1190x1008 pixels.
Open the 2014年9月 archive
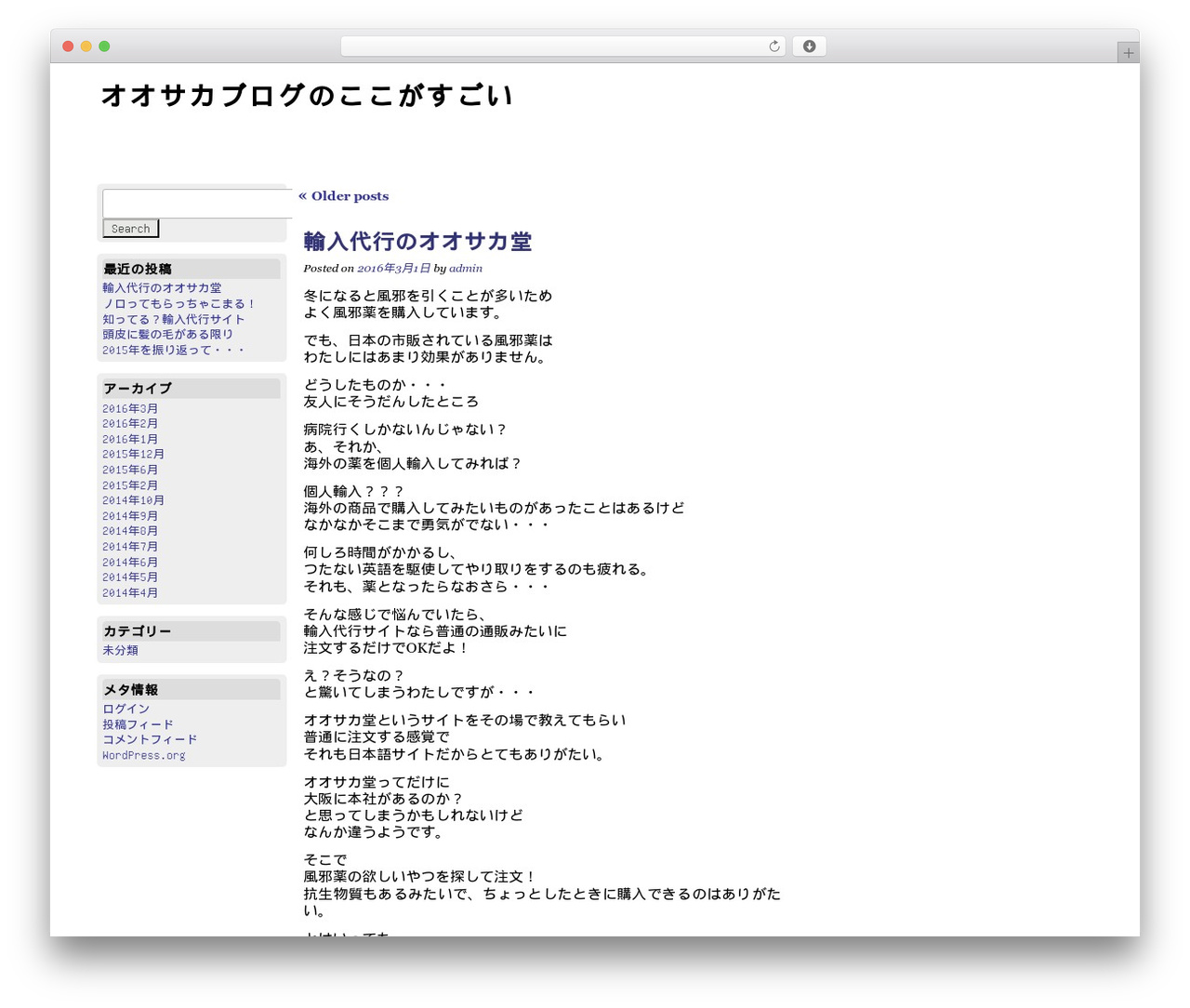pyautogui.click(x=130, y=516)
